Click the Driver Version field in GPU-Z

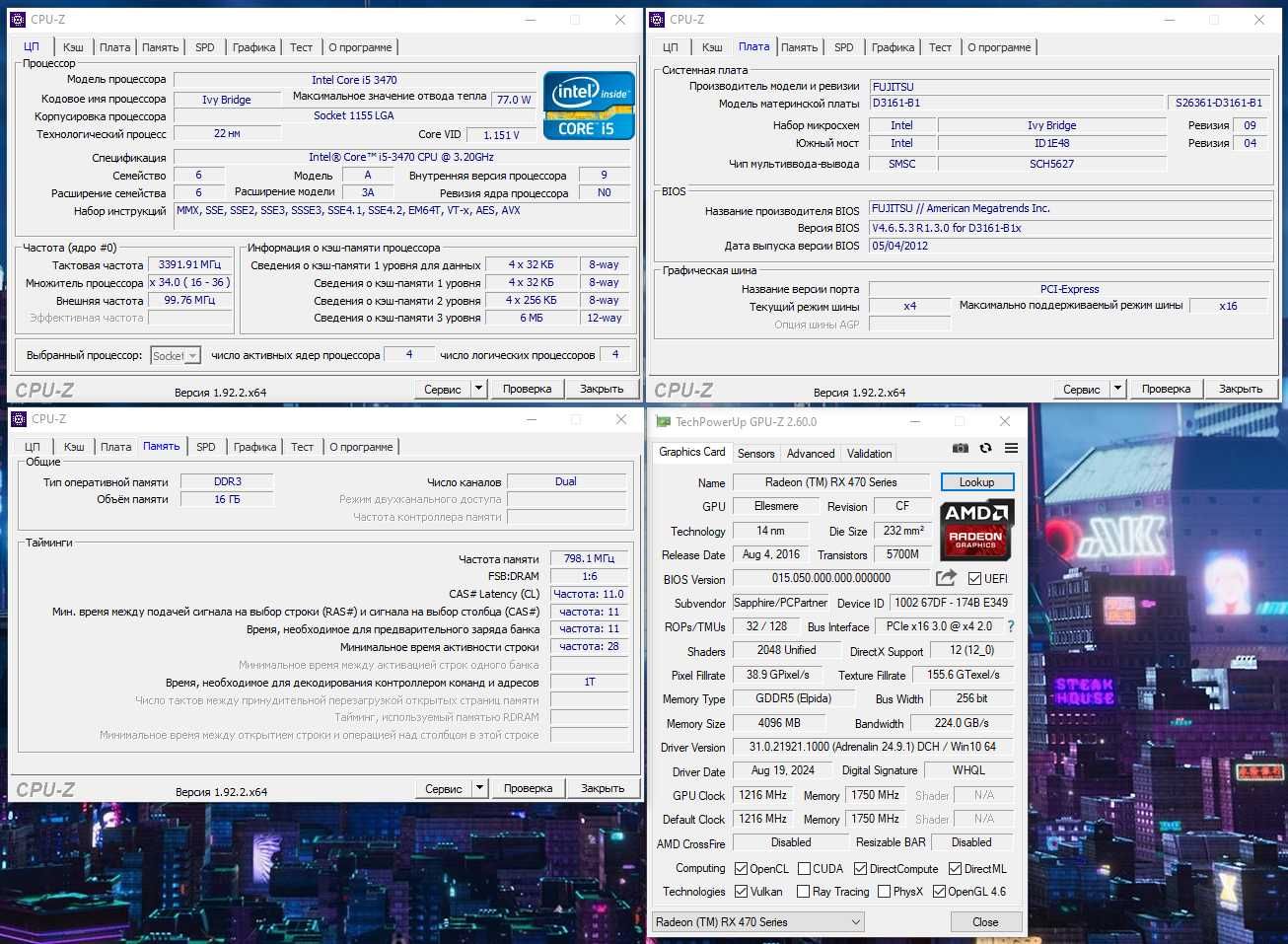coord(873,747)
